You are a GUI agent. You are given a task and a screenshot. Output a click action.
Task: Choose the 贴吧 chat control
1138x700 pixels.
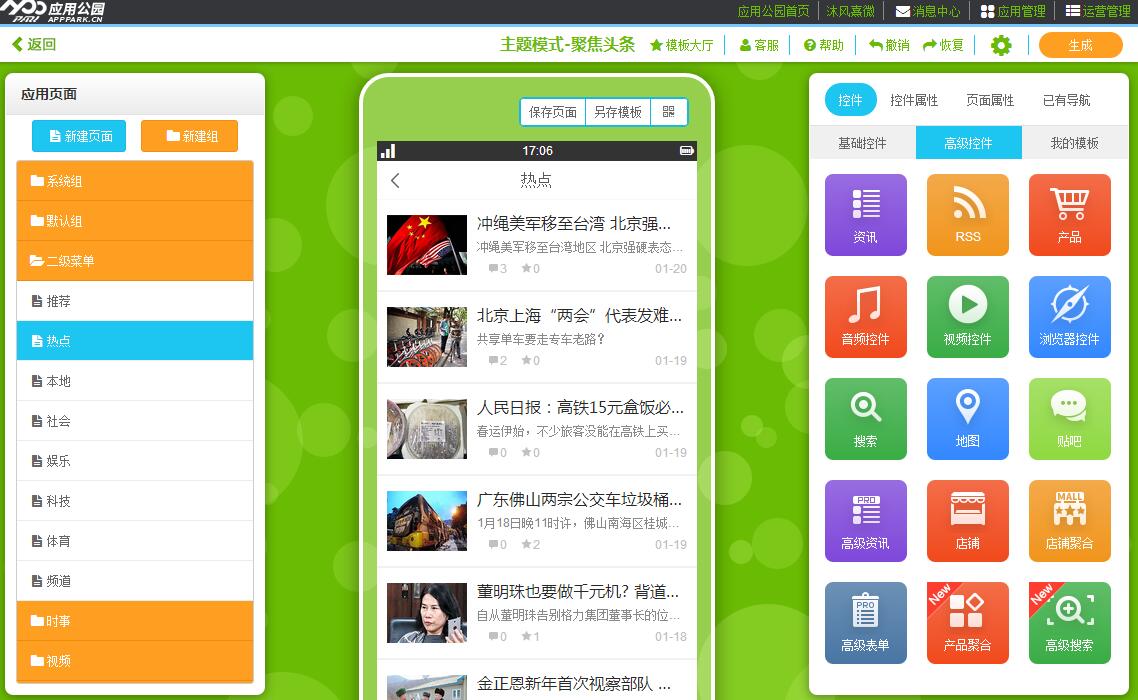coord(1068,418)
